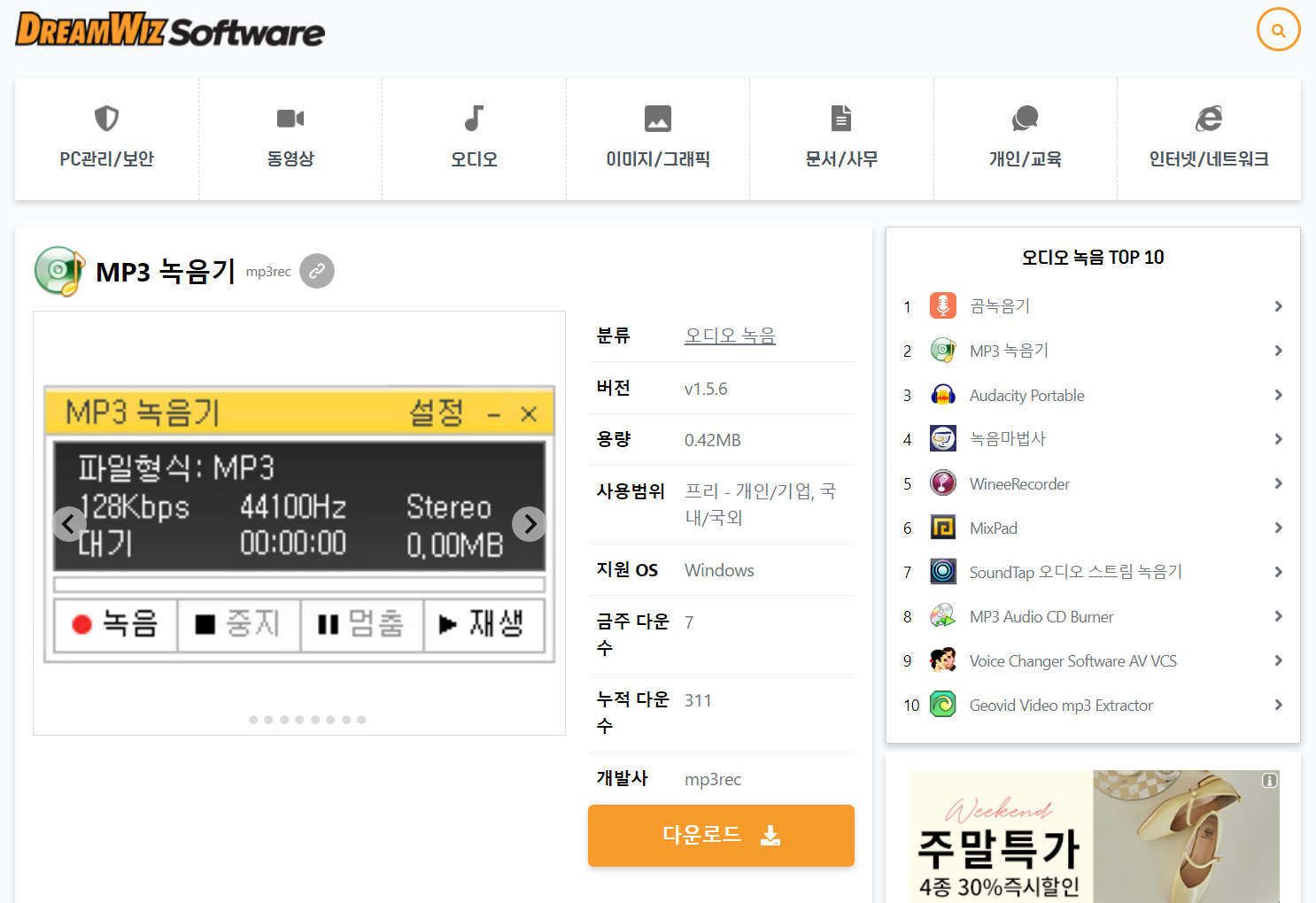Select last screenshot carousel dot
The width and height of the screenshot is (1316, 903).
pos(361,720)
